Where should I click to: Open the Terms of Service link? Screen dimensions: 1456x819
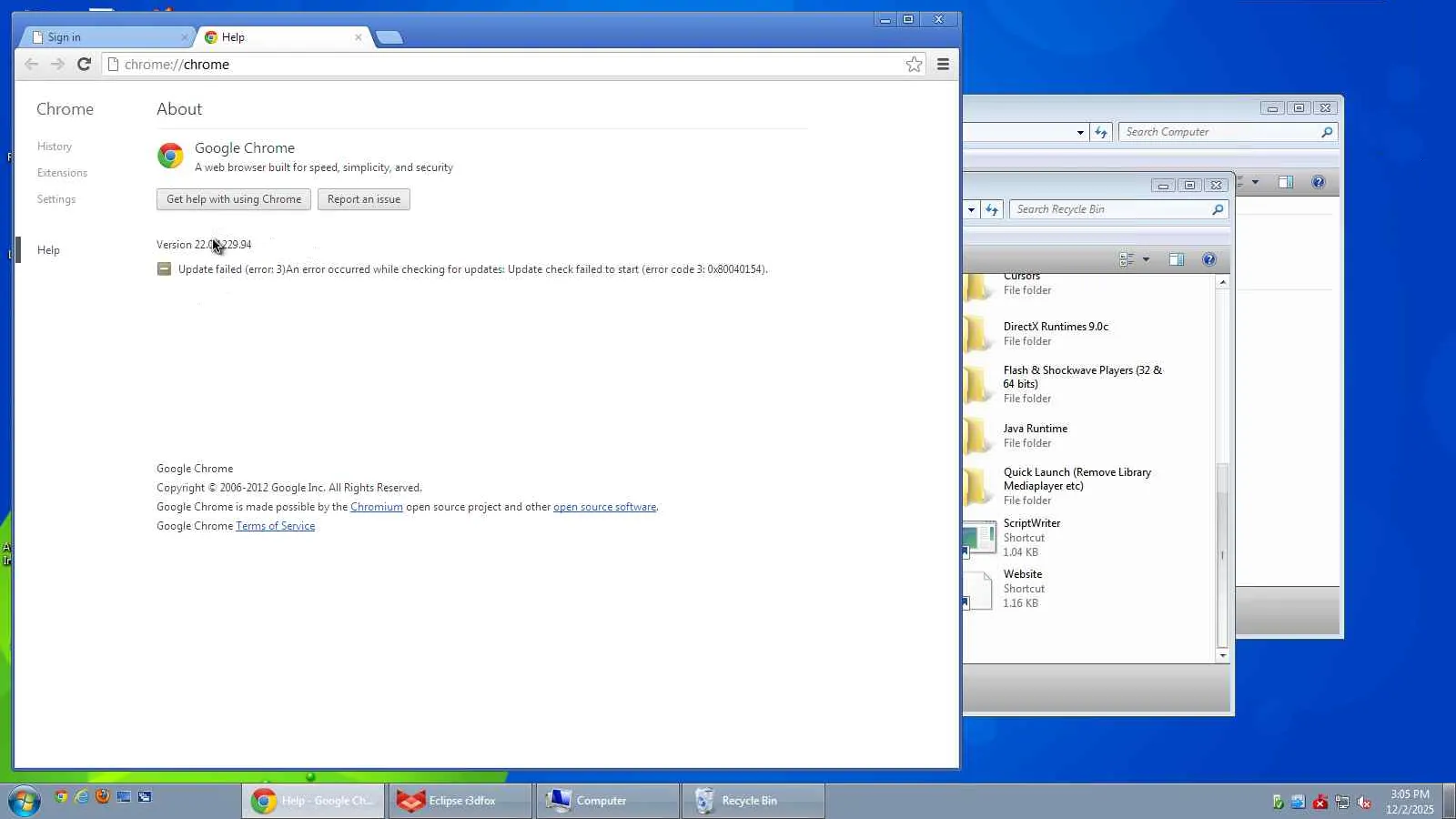click(275, 526)
